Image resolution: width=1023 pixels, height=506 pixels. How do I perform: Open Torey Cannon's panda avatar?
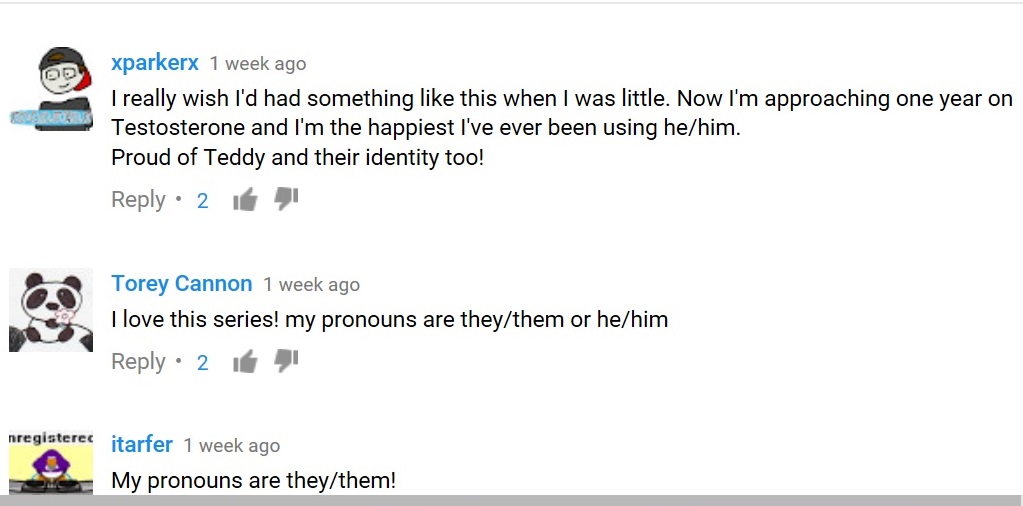(x=51, y=310)
